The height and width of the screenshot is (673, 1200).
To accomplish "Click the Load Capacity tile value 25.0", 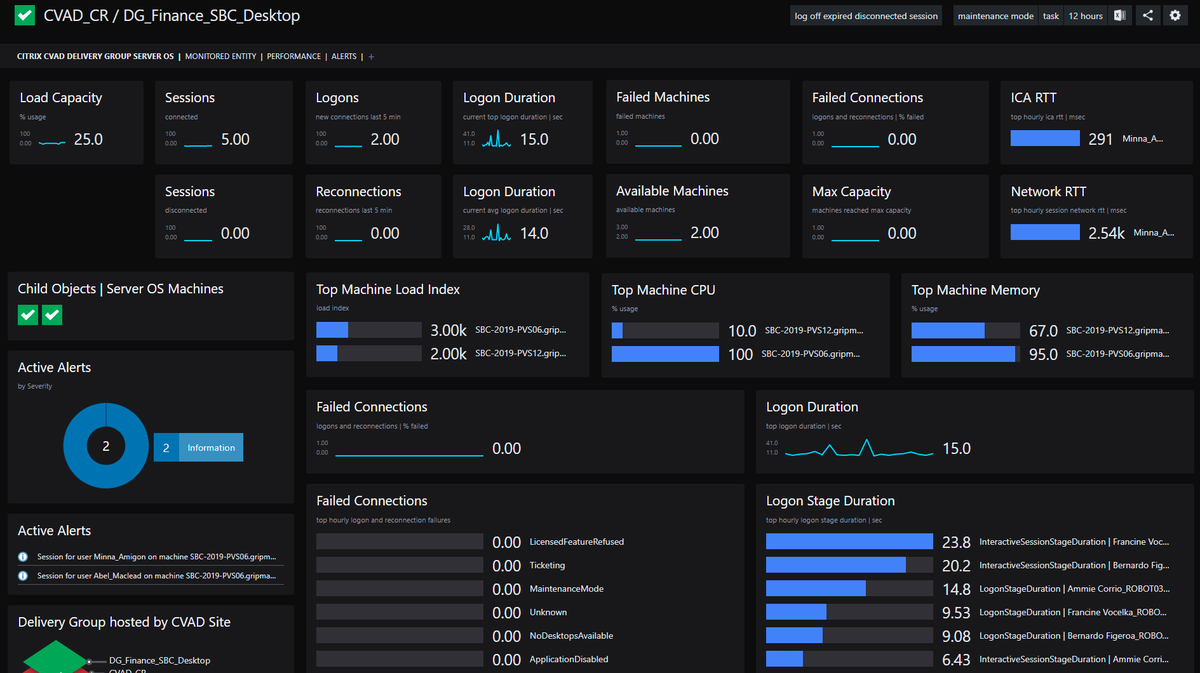I will [88, 139].
